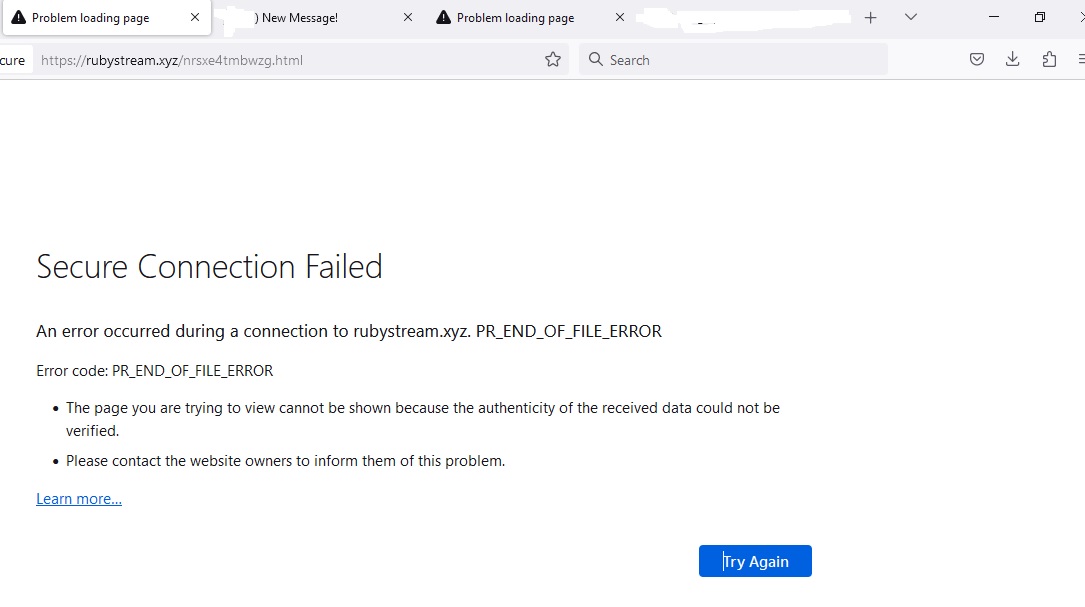The height and width of the screenshot is (607, 1085).
Task: Open the application hamburger menu
Action: tap(1080, 60)
